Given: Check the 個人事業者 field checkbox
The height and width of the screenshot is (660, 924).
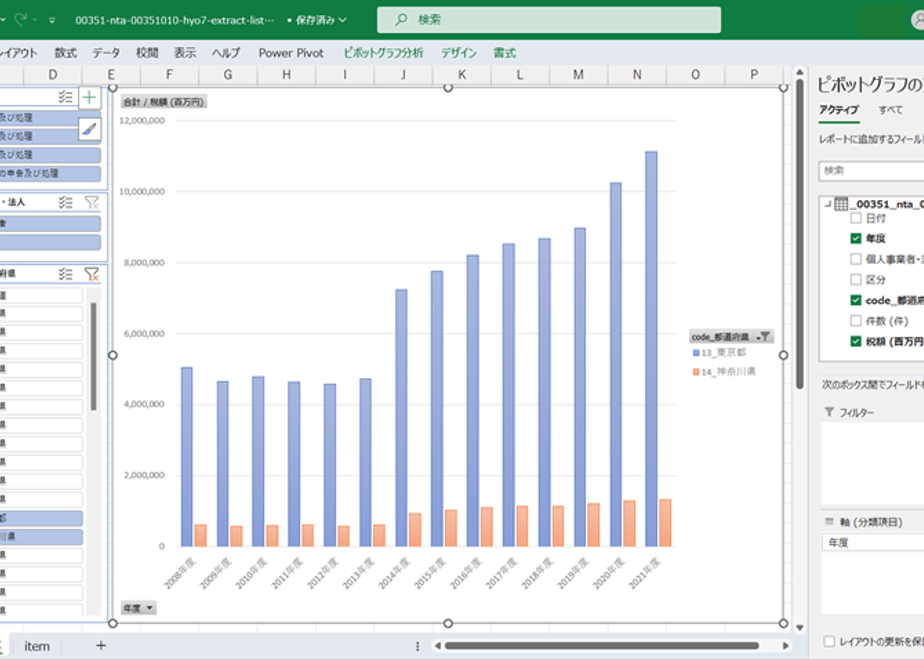Looking at the screenshot, I should [856, 259].
